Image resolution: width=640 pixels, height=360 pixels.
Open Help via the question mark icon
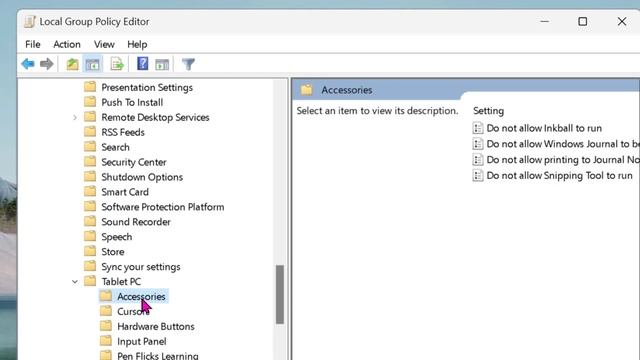(x=142, y=64)
